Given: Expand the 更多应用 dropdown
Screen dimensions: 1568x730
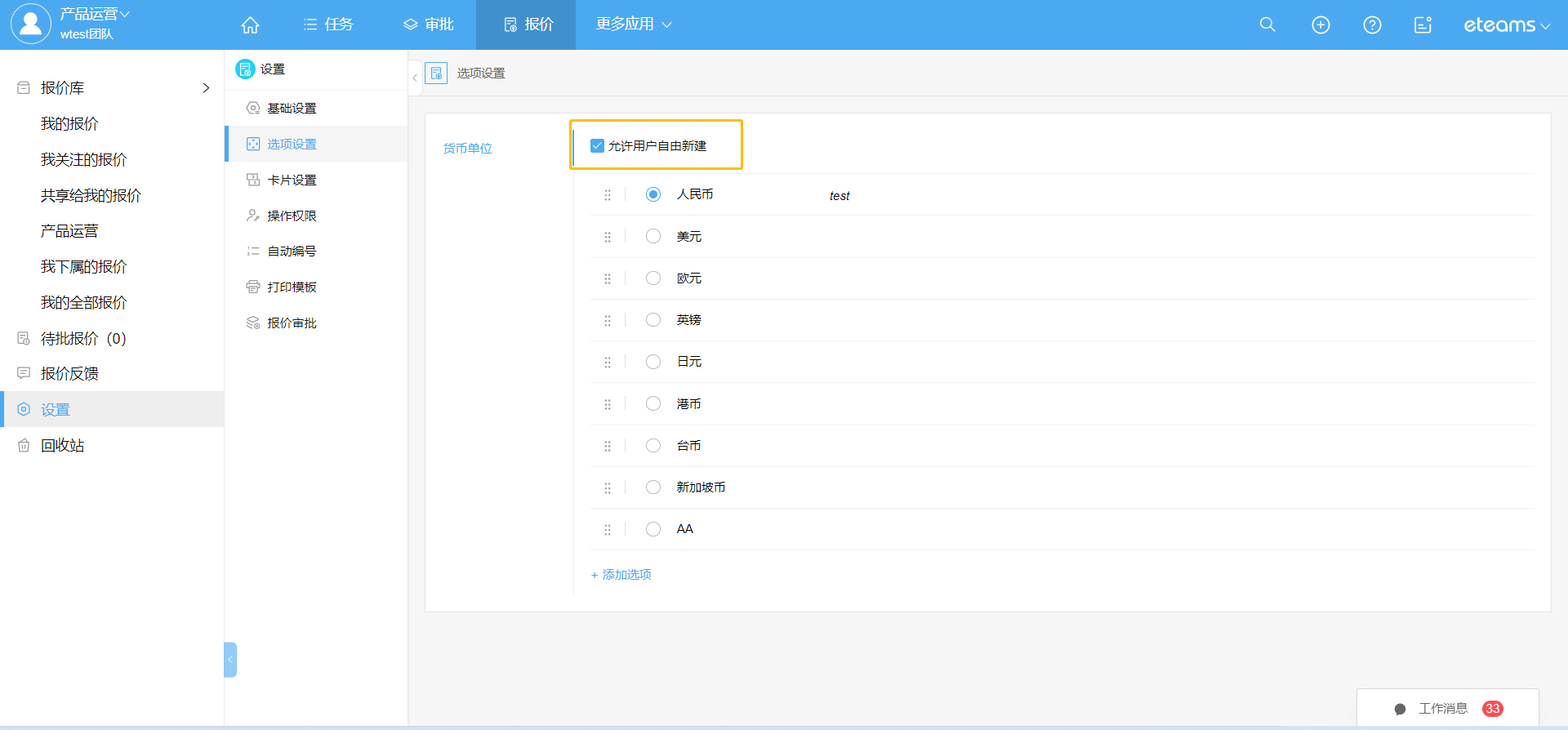Looking at the screenshot, I should click(633, 24).
